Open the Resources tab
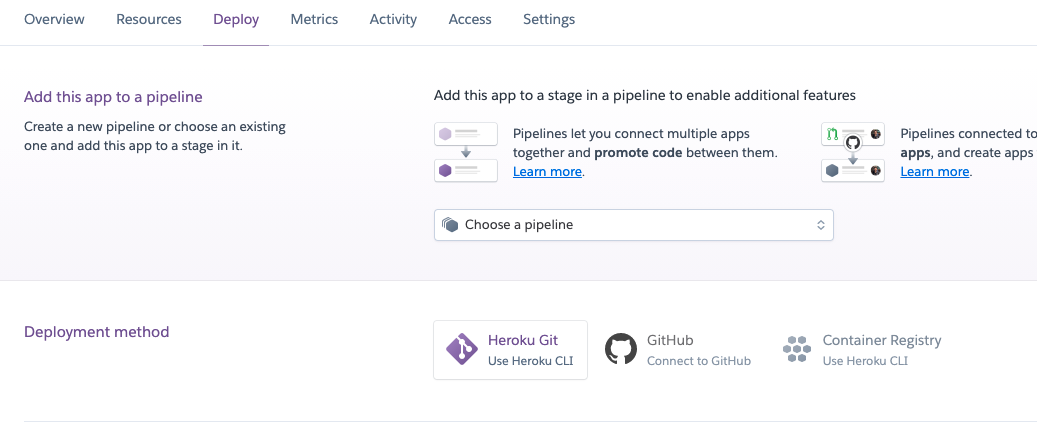The width and height of the screenshot is (1037, 430). point(149,19)
